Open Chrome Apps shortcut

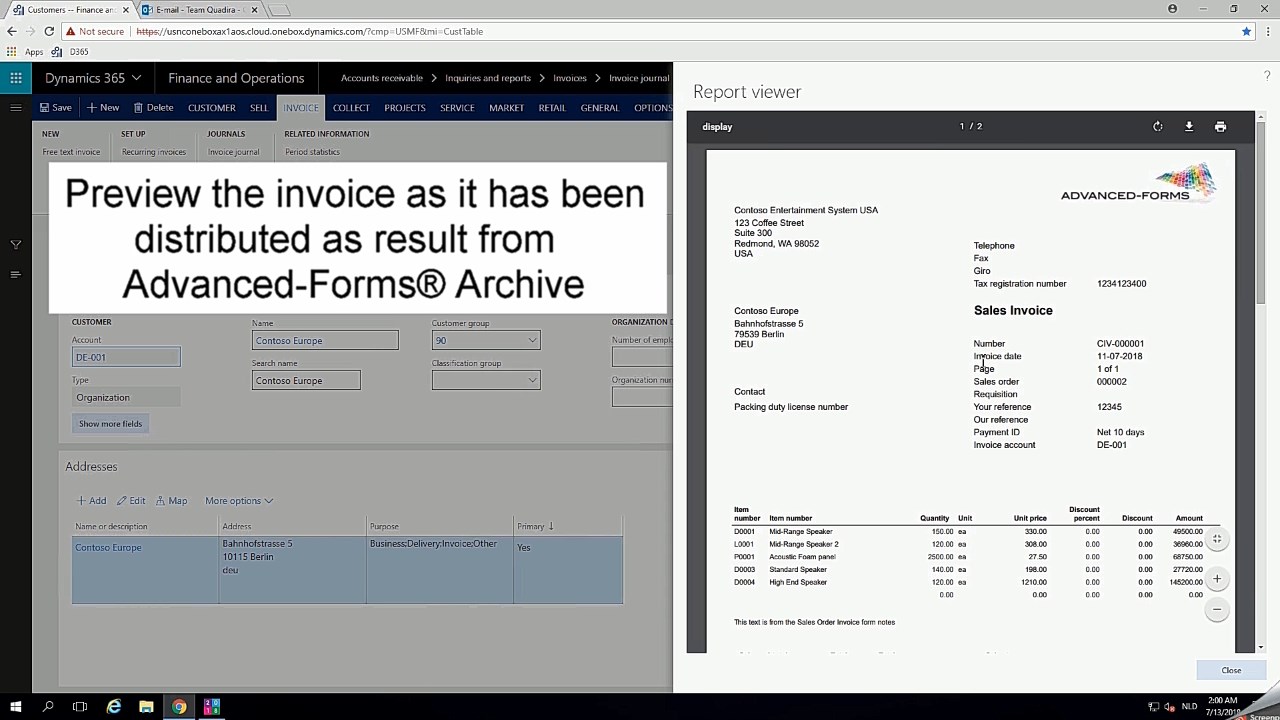27,52
